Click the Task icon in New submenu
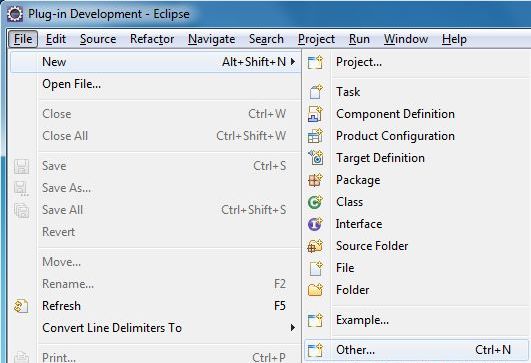The width and height of the screenshot is (531, 363). pos(316,92)
